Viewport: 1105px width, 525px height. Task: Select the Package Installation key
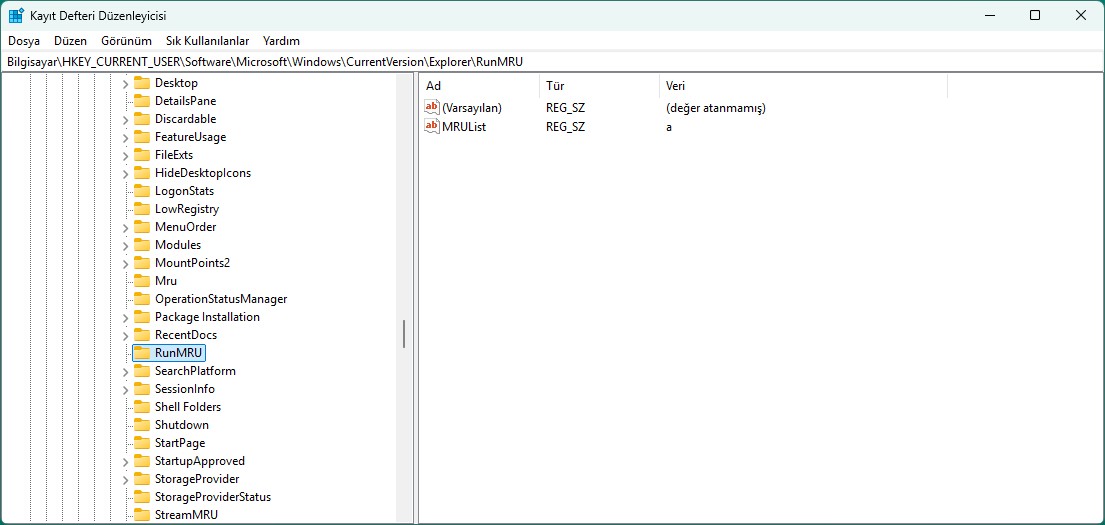207,317
